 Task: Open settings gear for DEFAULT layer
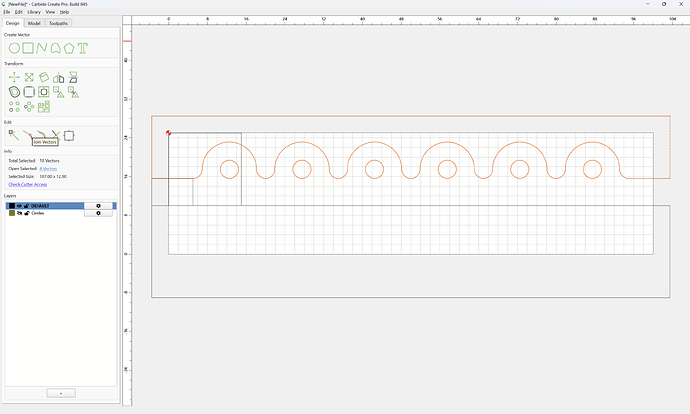point(98,206)
